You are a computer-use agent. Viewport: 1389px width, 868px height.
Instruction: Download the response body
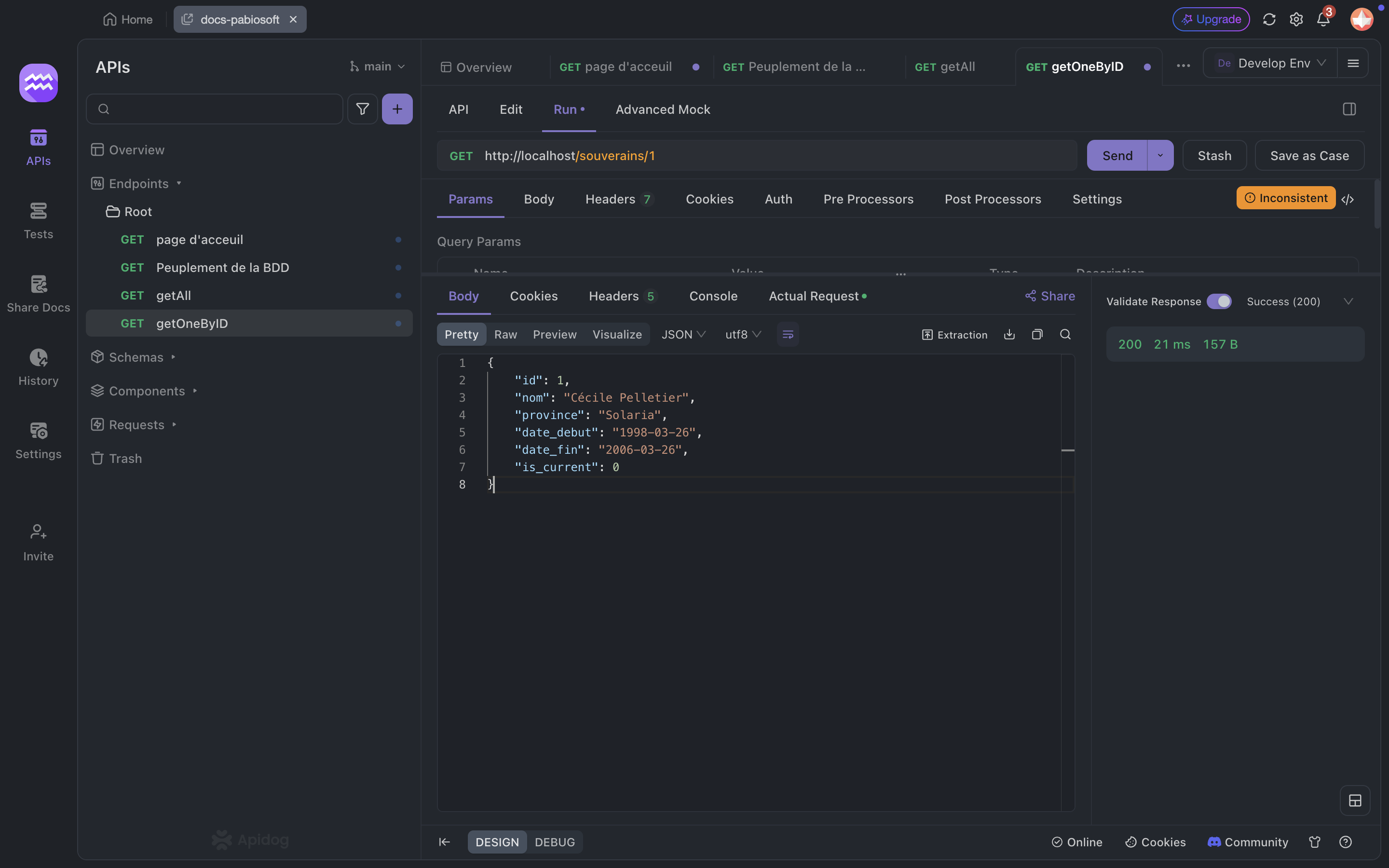pos(1009,334)
